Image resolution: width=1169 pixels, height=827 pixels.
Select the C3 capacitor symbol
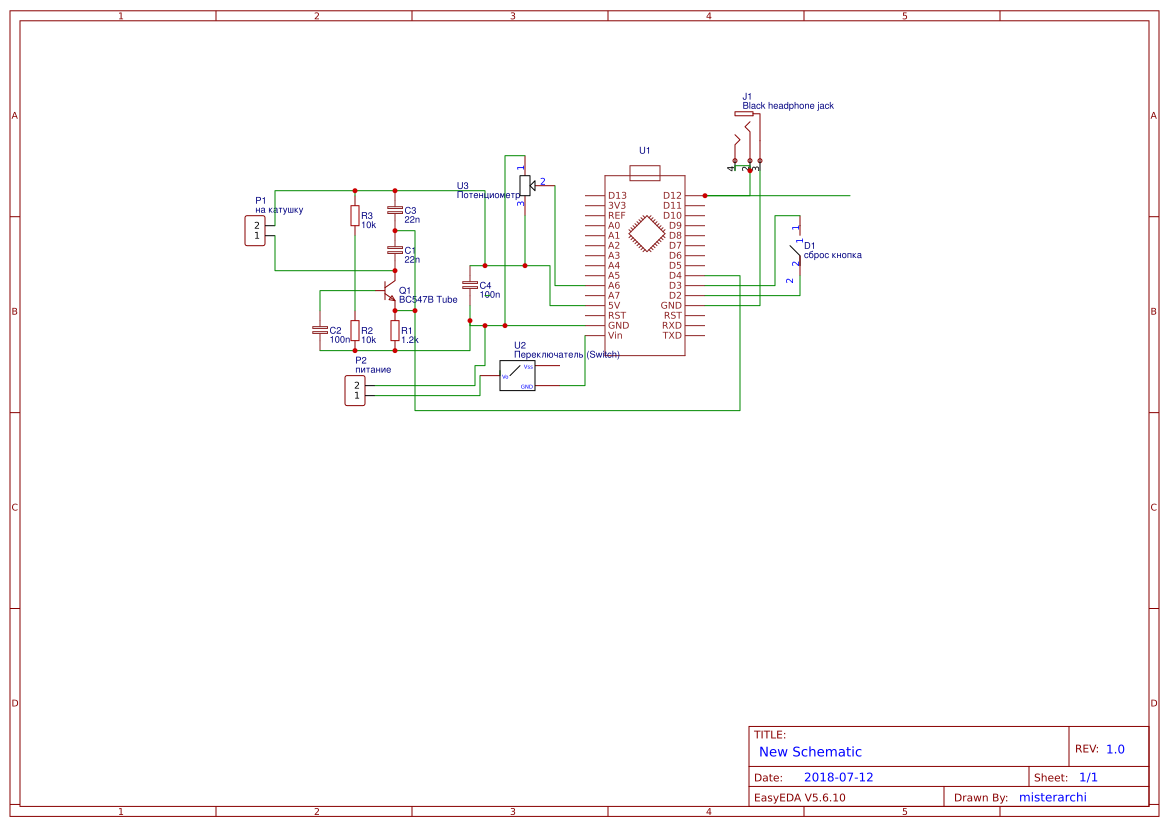coord(395,211)
